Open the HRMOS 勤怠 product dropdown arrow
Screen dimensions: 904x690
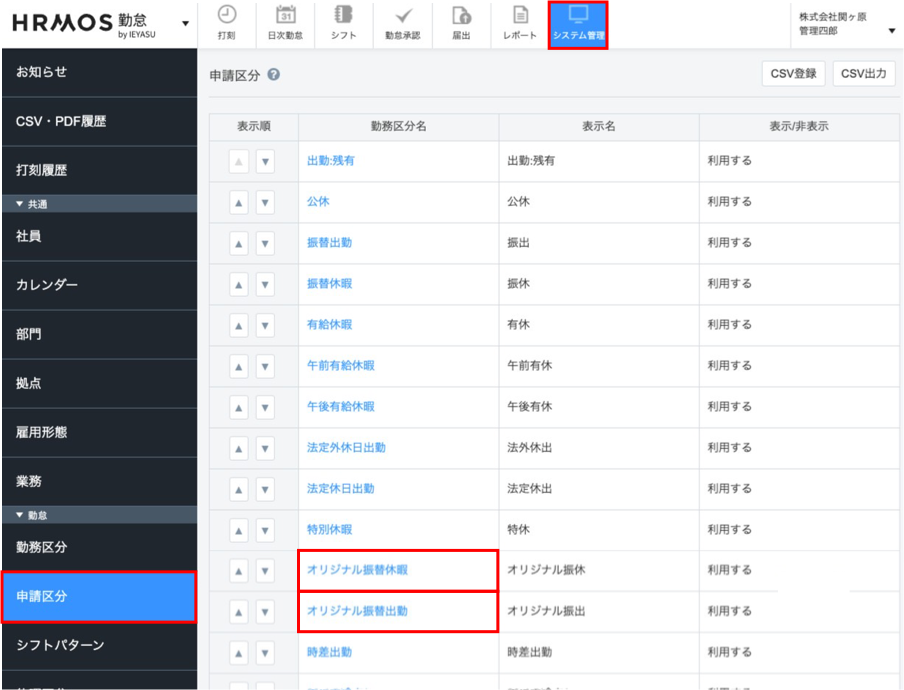coord(185,24)
